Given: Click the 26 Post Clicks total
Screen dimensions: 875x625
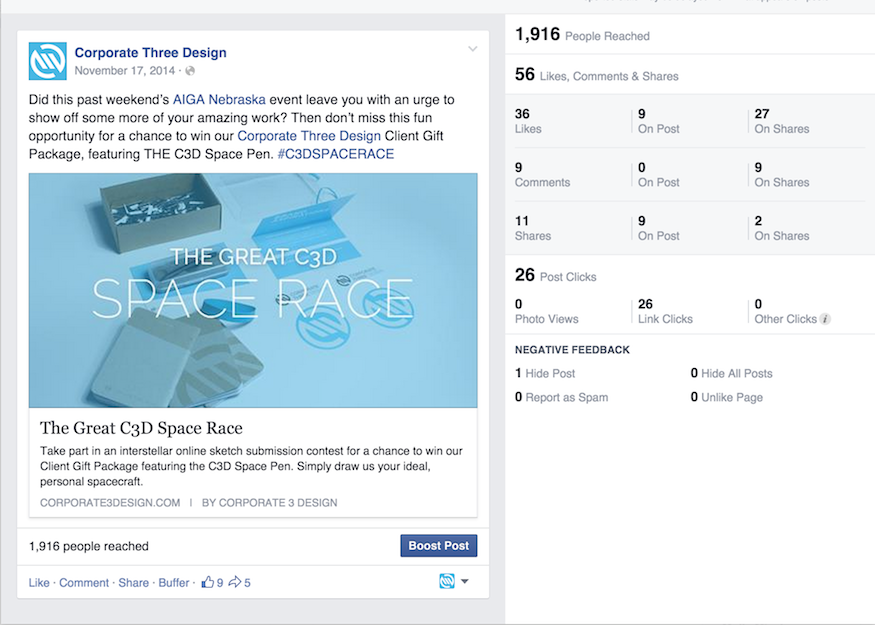Looking at the screenshot, I should pyautogui.click(x=556, y=275).
